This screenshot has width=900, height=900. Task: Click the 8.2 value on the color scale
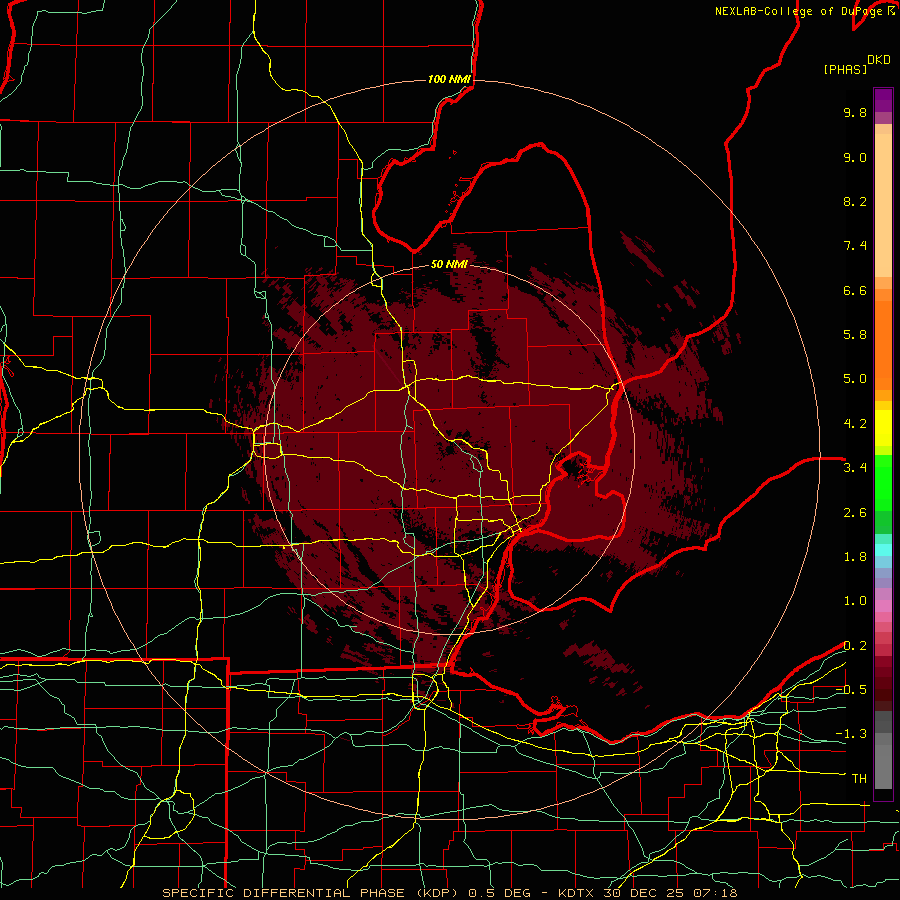(855, 201)
